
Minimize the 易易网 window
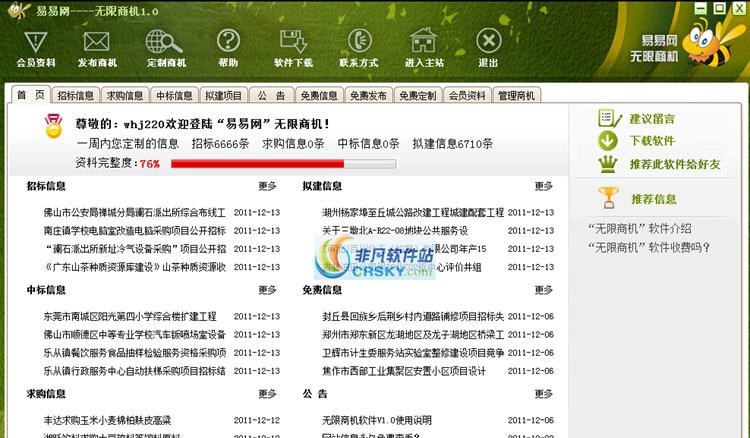coord(700,8)
